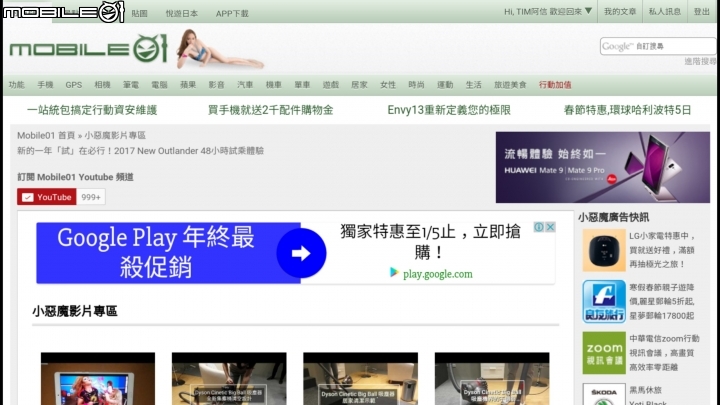720x405 pixels.
Task: Focus the Google custom search field
Action: (x=658, y=46)
